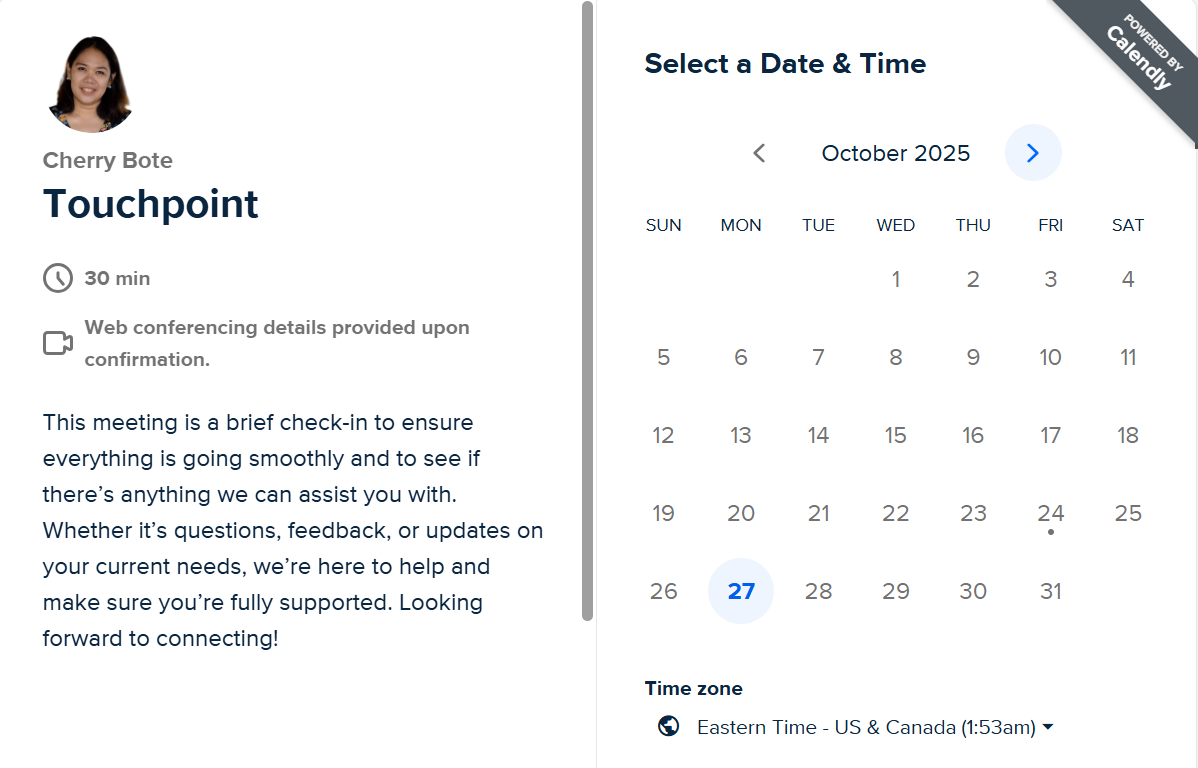
Task: Pick October 31 date
Action: [x=1050, y=591]
